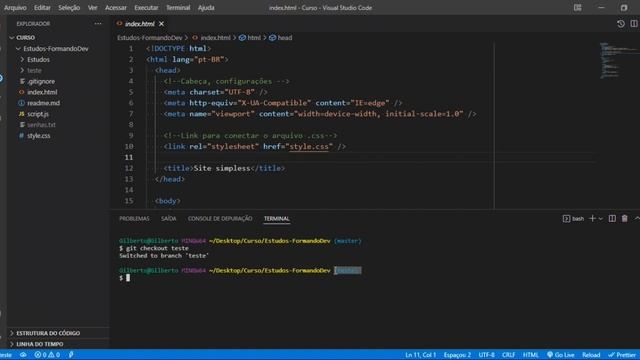The height and width of the screenshot is (360, 640).
Task: Switch to the SAÍDA panel tab
Action: (x=169, y=219)
